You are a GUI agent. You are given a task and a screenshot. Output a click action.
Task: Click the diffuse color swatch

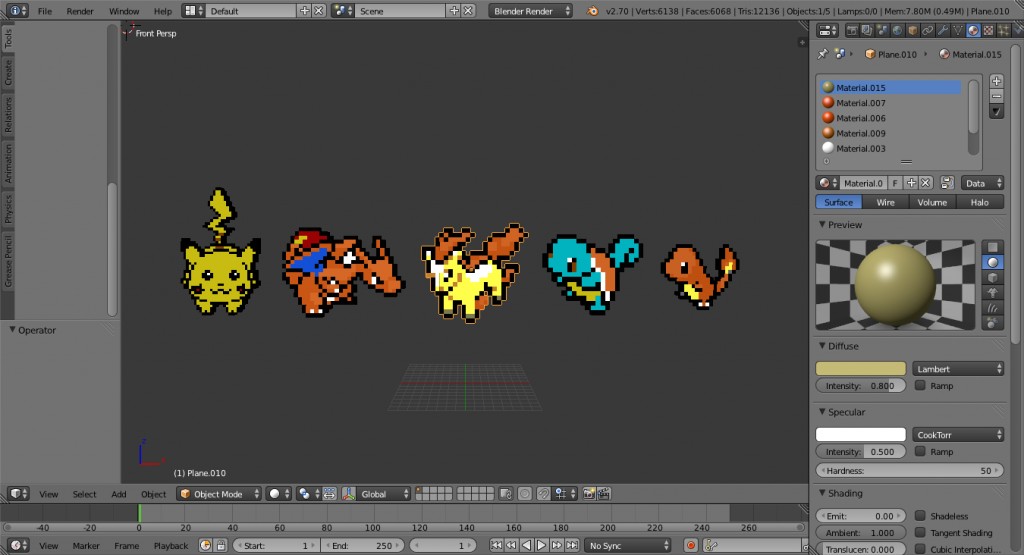pyautogui.click(x=861, y=369)
